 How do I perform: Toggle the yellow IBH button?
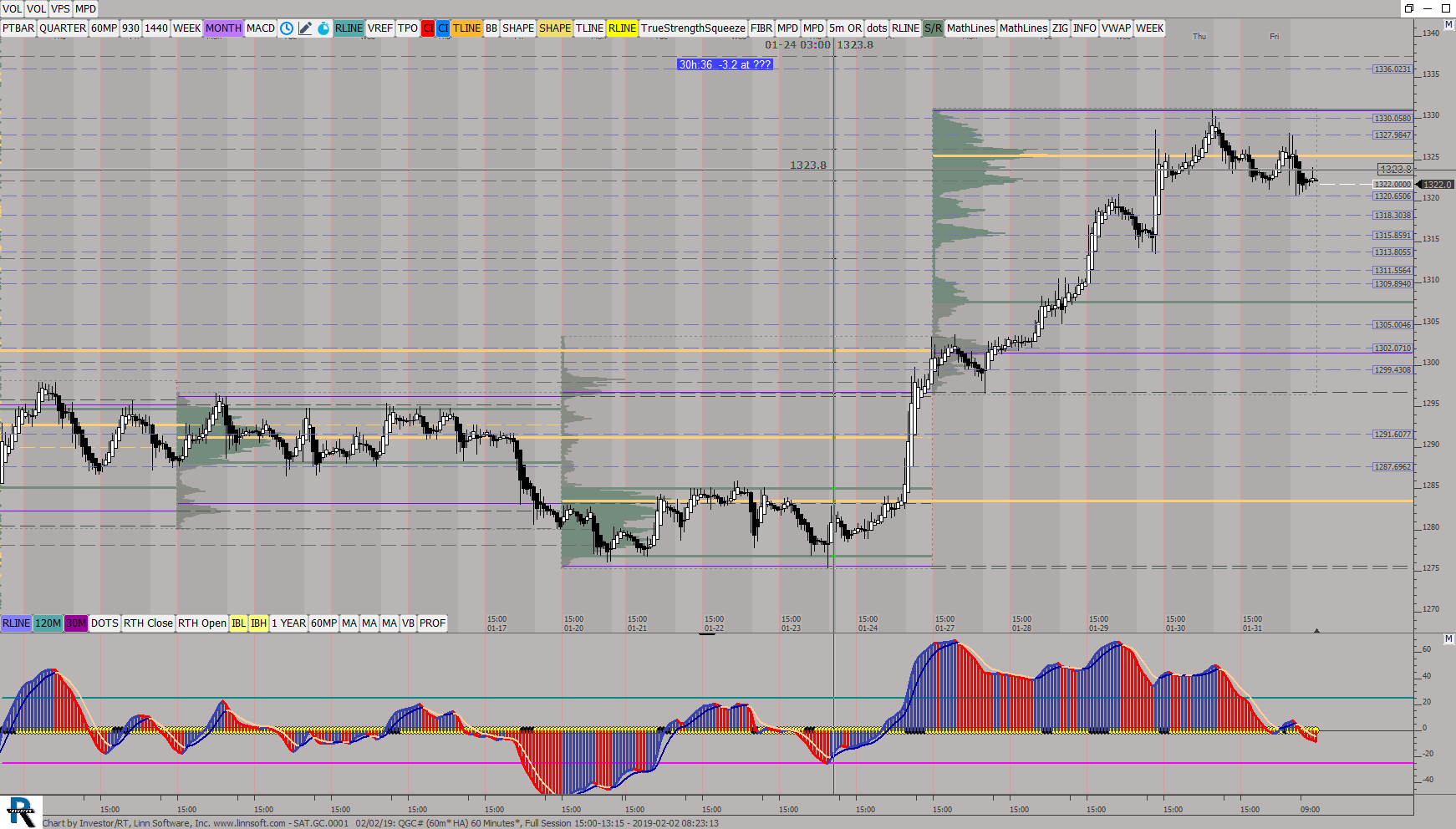(x=259, y=623)
